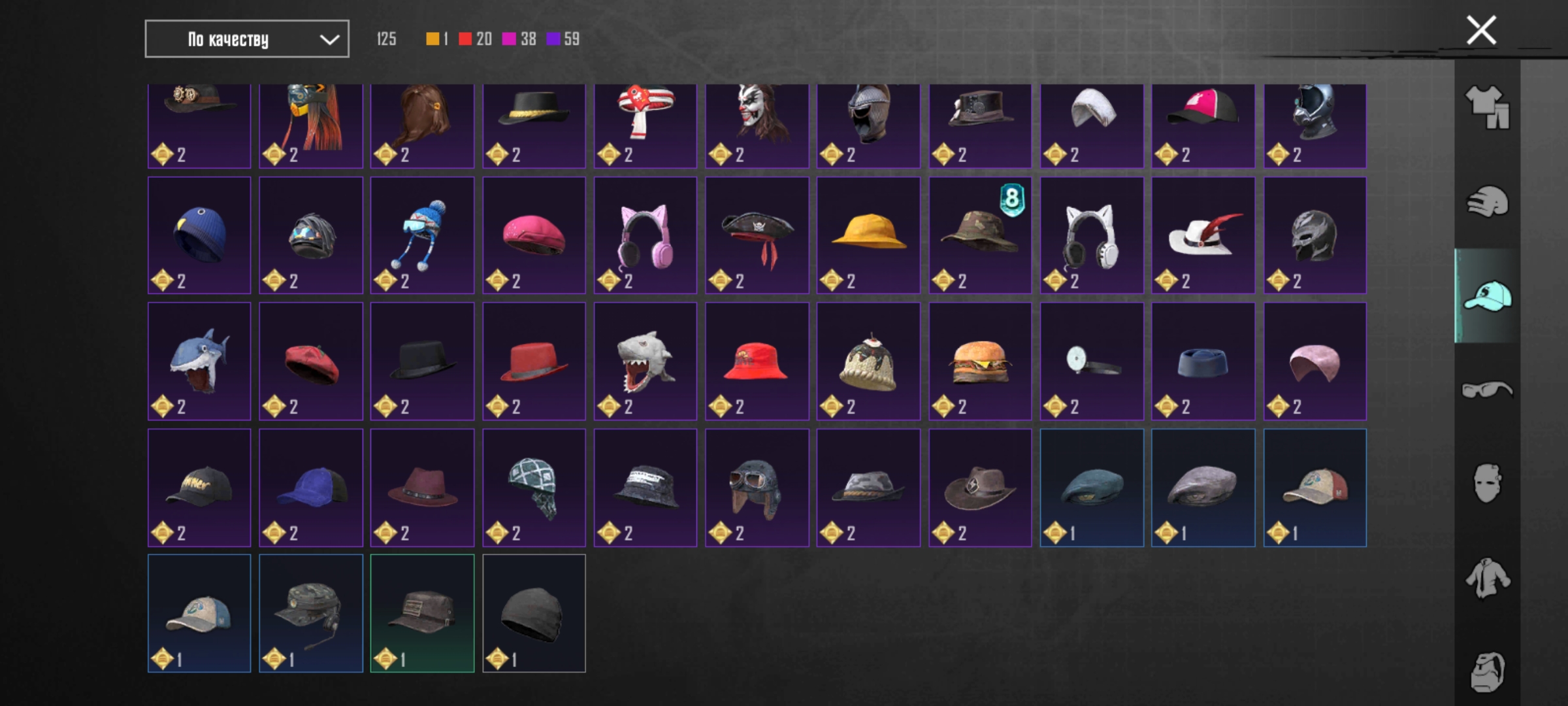Select the black beanie item
Image resolution: width=1568 pixels, height=706 pixels.
534,613
